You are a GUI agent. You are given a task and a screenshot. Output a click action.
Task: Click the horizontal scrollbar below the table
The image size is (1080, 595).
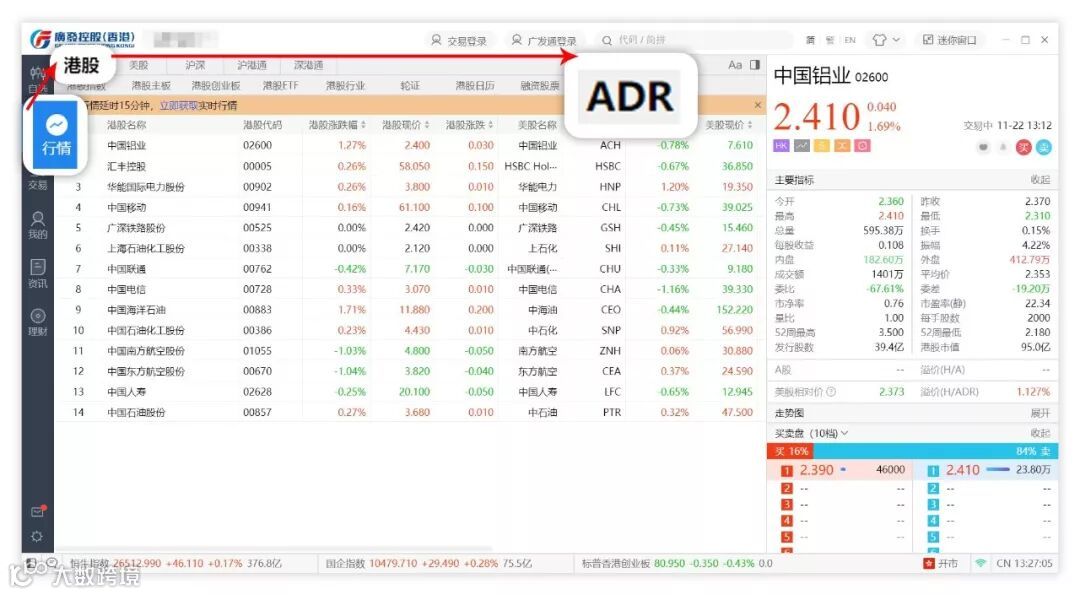(x=276, y=549)
